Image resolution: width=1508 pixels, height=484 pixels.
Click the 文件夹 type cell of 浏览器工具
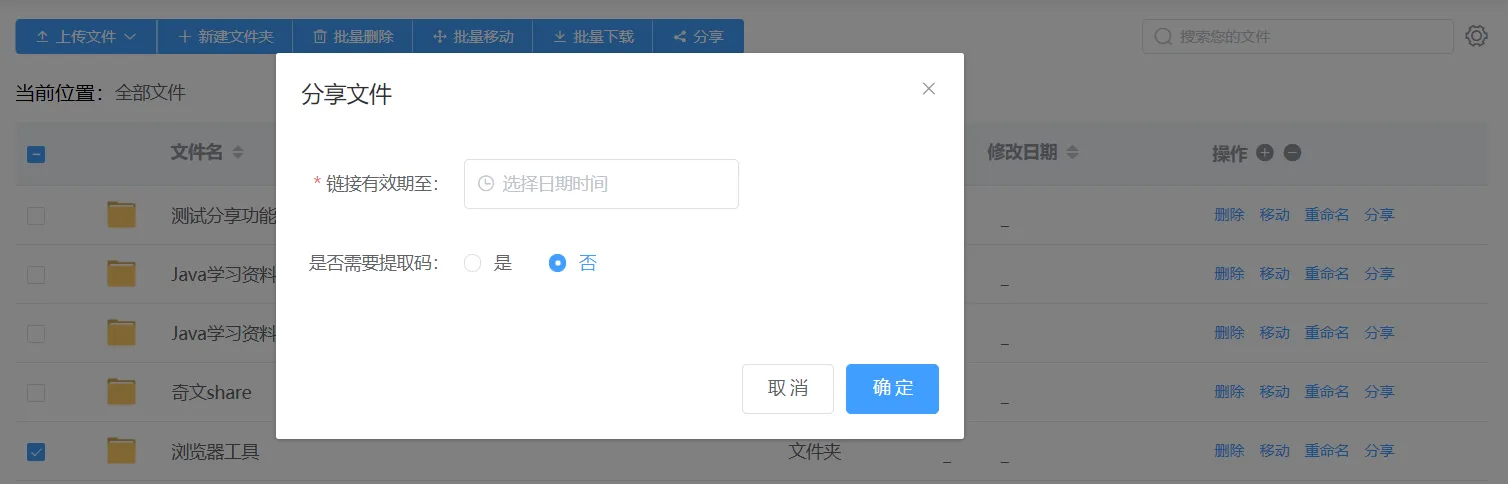point(814,452)
